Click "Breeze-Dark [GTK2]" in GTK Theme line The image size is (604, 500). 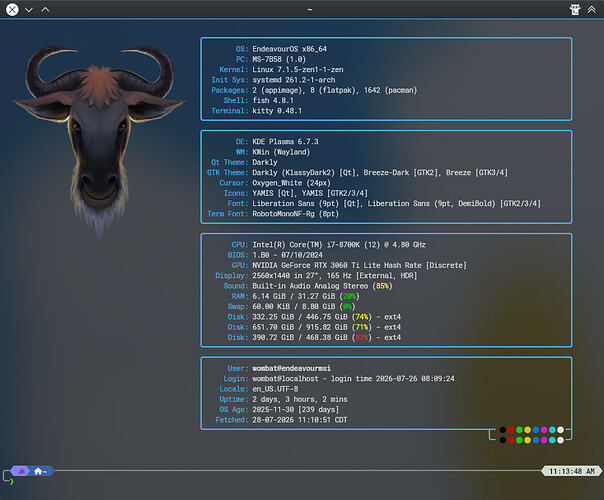point(402,173)
